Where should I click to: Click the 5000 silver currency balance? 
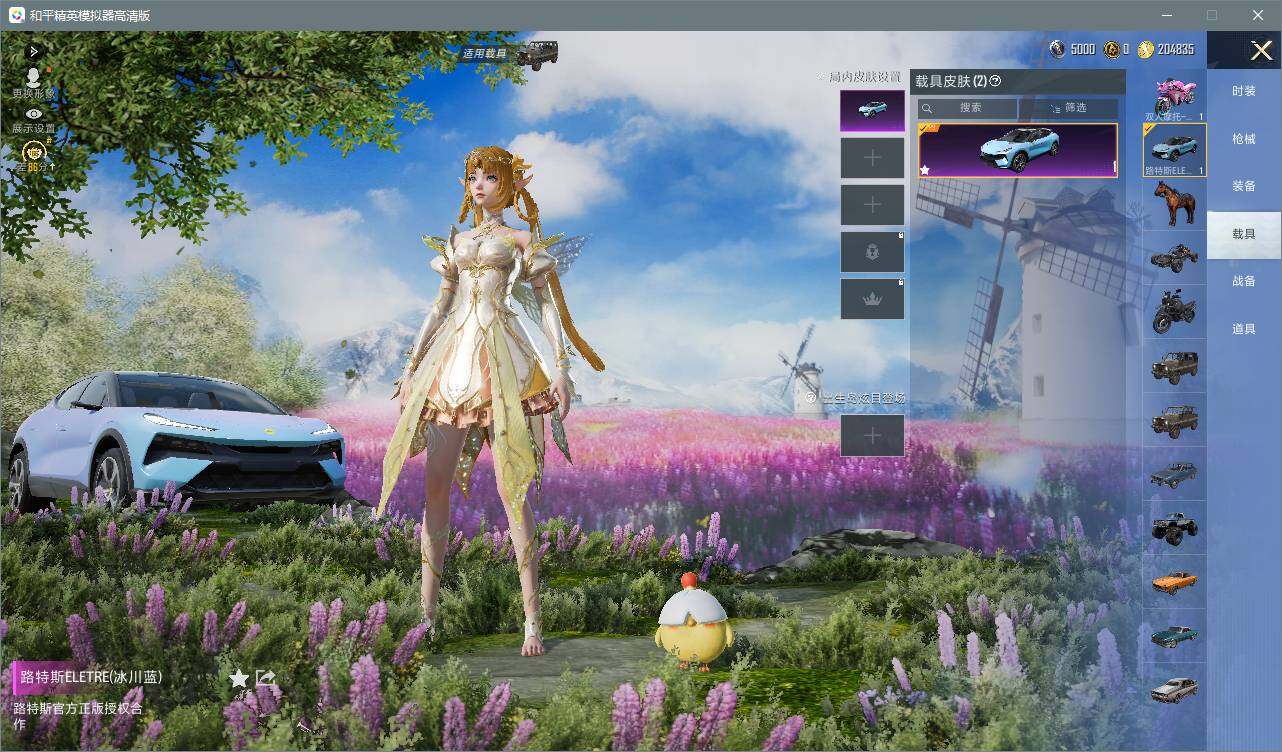click(x=1073, y=49)
